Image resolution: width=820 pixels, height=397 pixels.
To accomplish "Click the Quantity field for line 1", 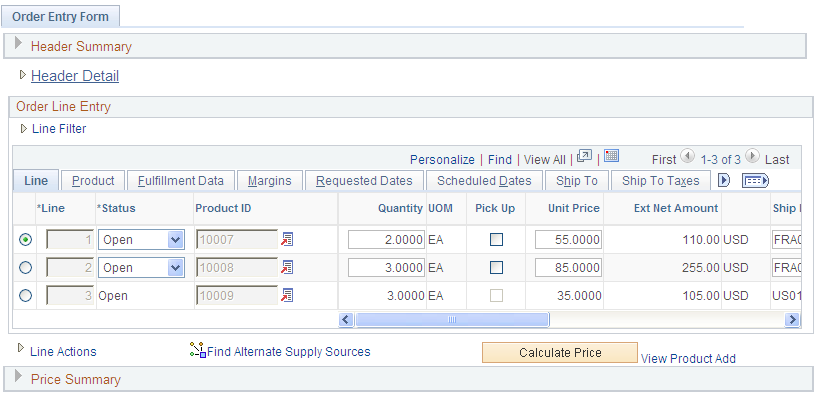I will click(386, 240).
